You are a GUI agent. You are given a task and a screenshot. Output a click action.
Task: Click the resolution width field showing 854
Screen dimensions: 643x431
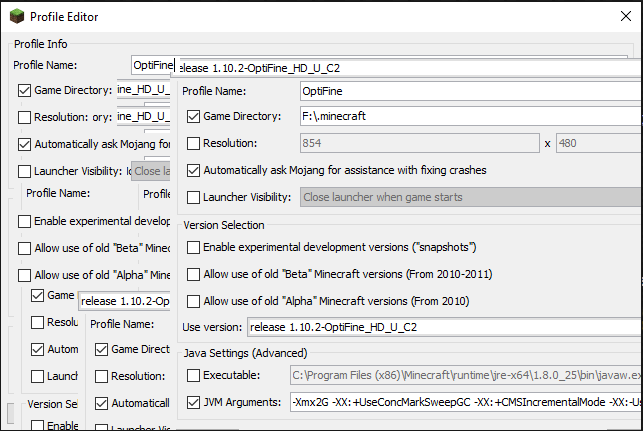(x=418, y=144)
